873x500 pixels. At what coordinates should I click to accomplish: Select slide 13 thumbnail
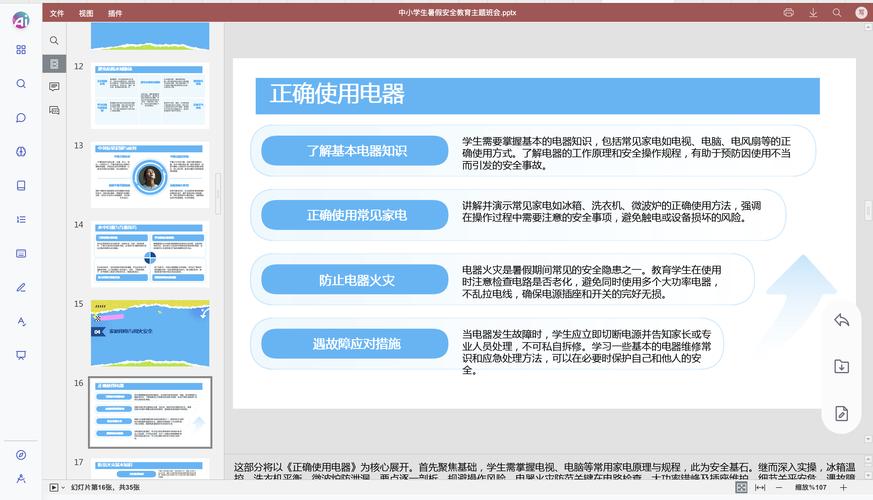(150, 174)
